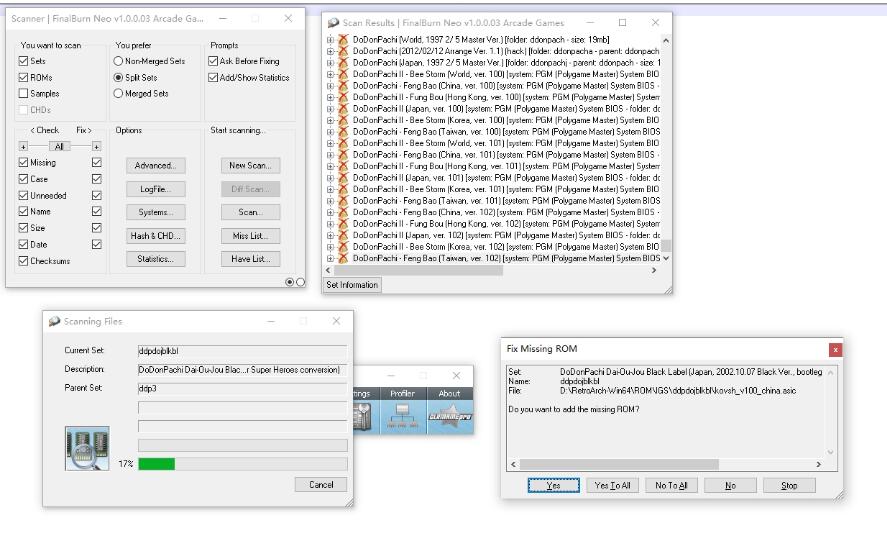The image size is (887, 560).
Task: Click the Current Set field ddpdojblkbl
Action: coord(242,351)
